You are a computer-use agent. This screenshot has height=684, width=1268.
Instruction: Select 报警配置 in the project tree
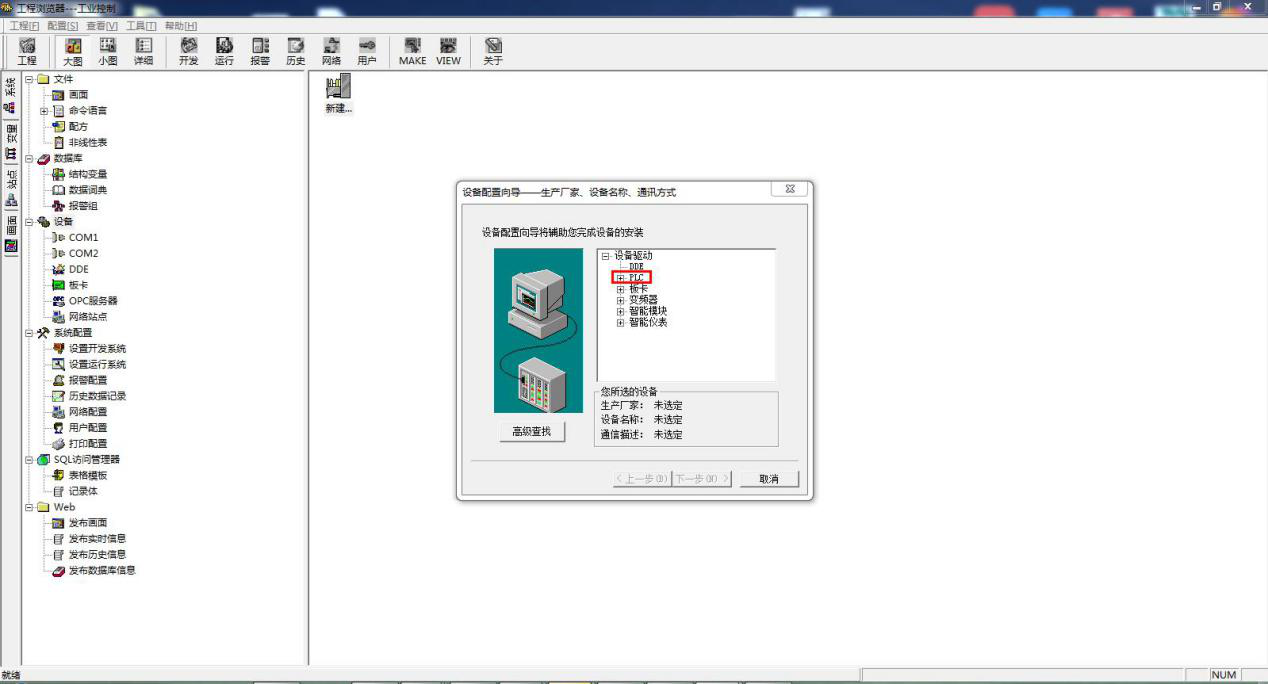pos(88,380)
